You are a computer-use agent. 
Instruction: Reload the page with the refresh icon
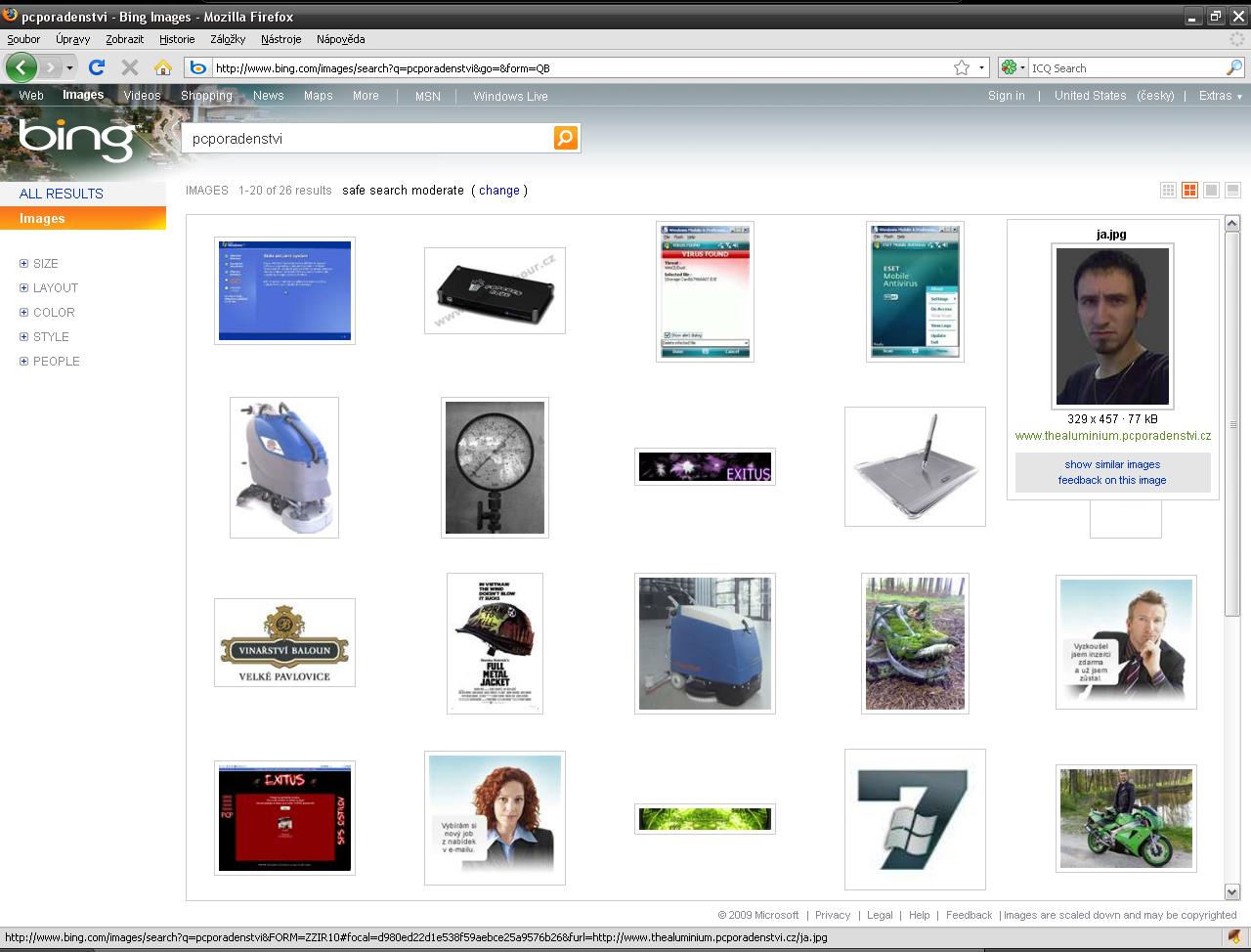point(96,67)
